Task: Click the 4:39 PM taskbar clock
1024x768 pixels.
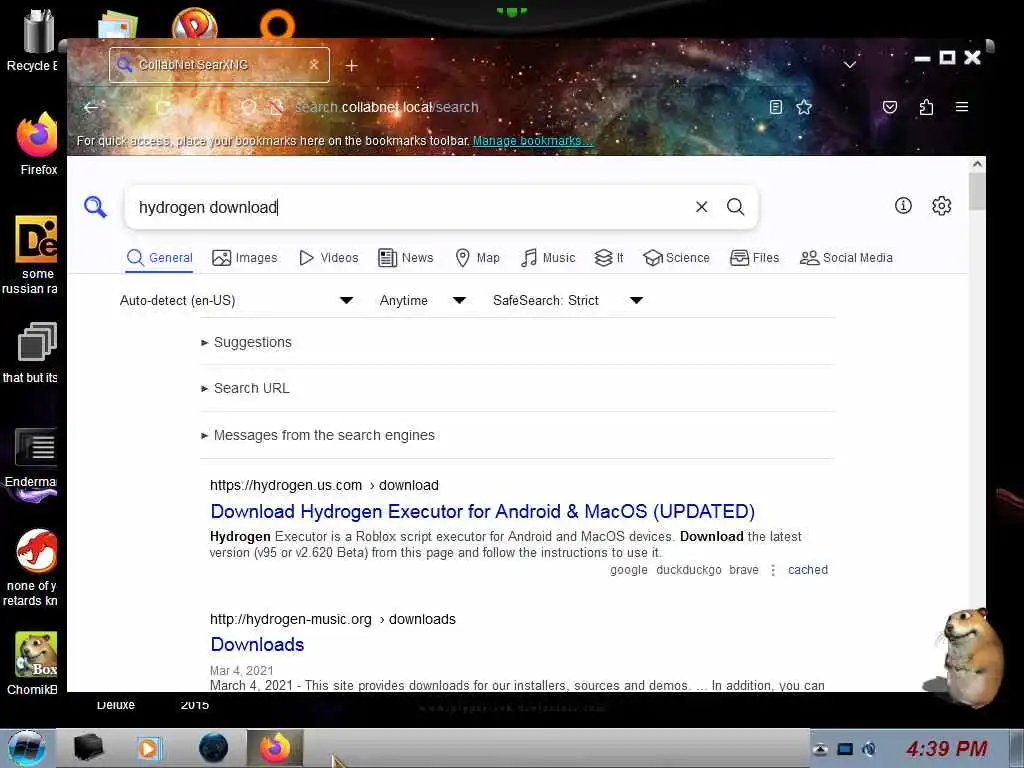Action: coord(946,748)
